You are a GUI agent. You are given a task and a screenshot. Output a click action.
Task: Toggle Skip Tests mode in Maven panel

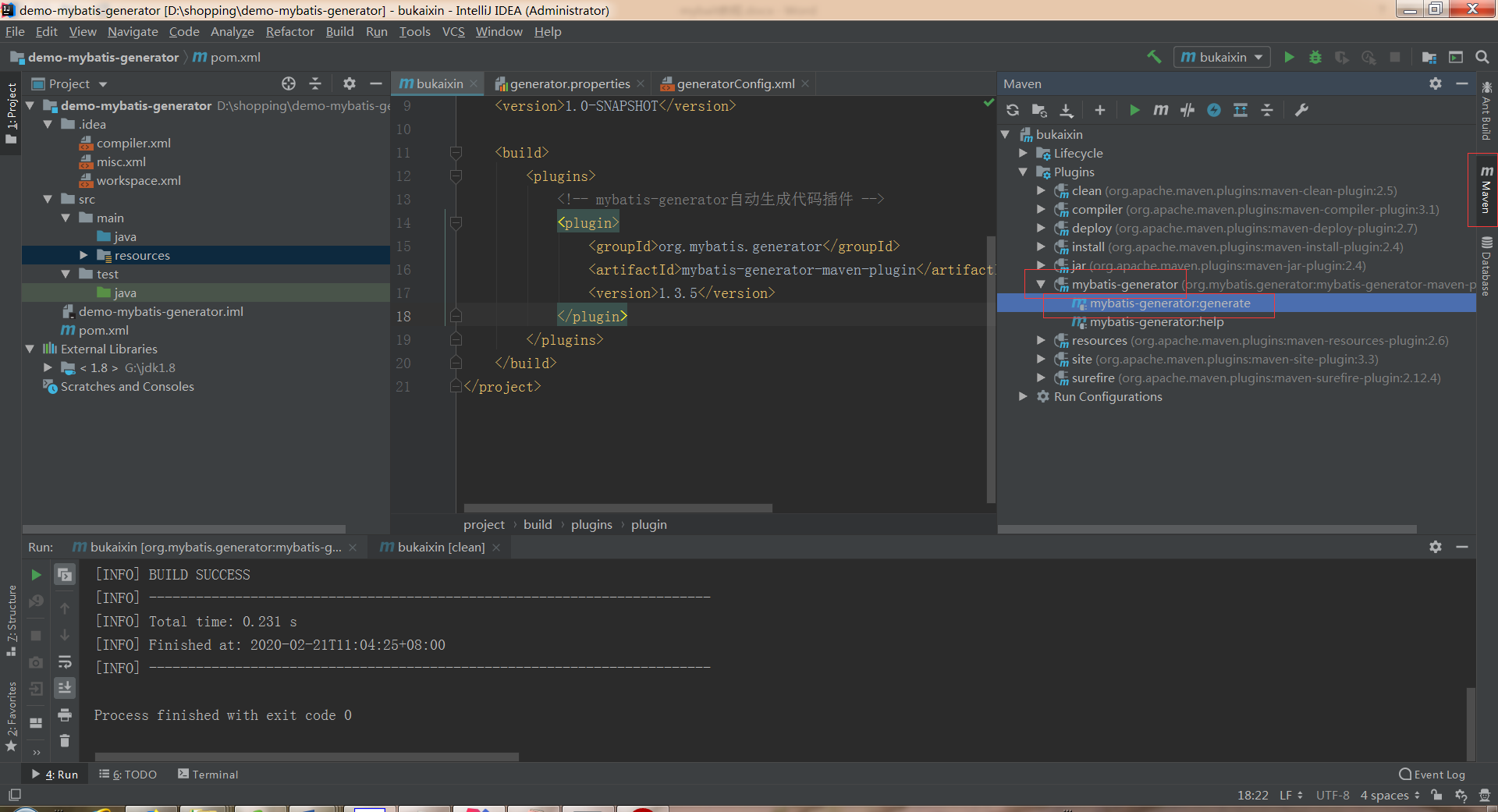pyautogui.click(x=1187, y=110)
